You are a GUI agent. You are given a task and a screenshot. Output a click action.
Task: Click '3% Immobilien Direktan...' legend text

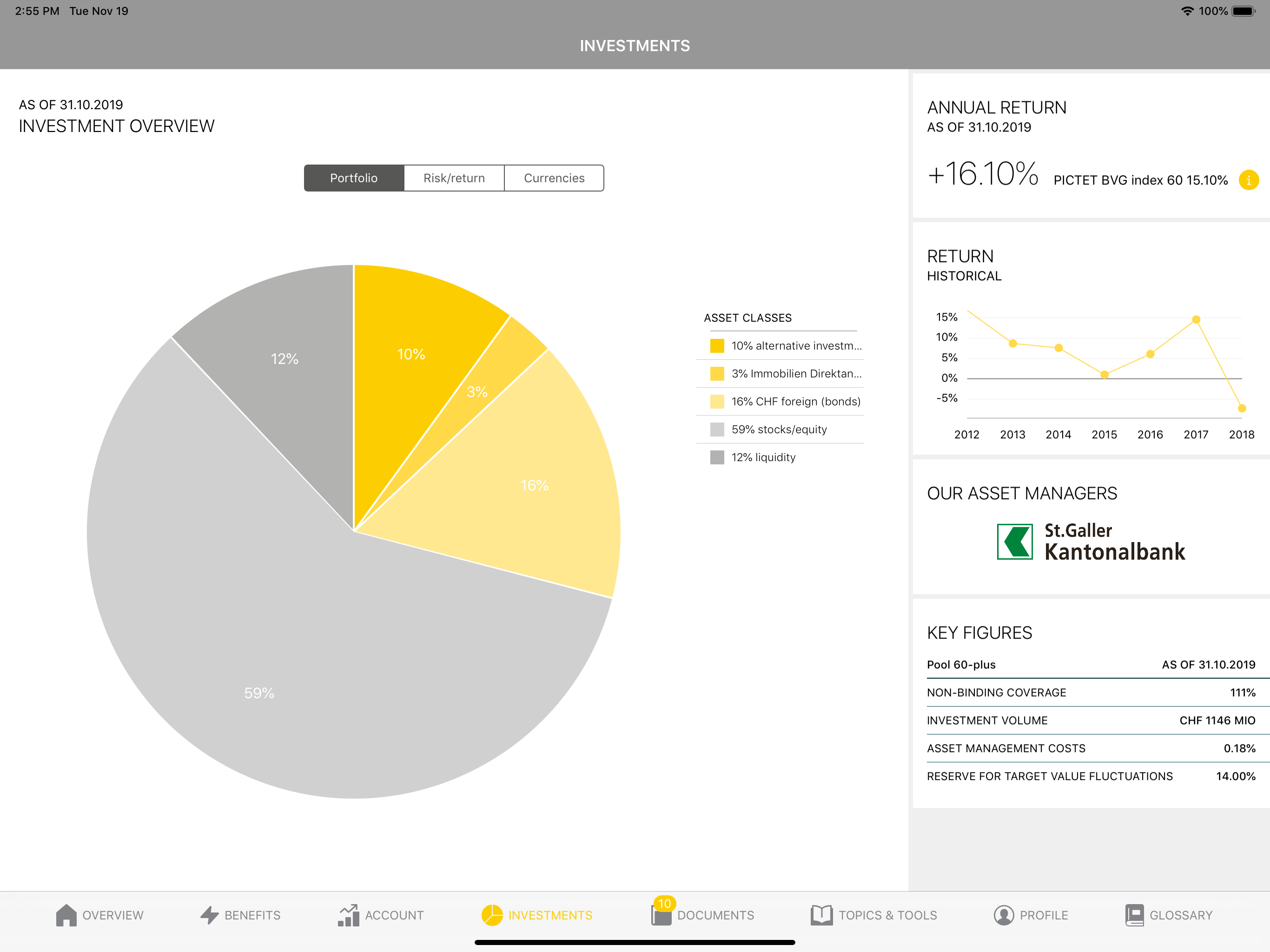click(x=797, y=374)
